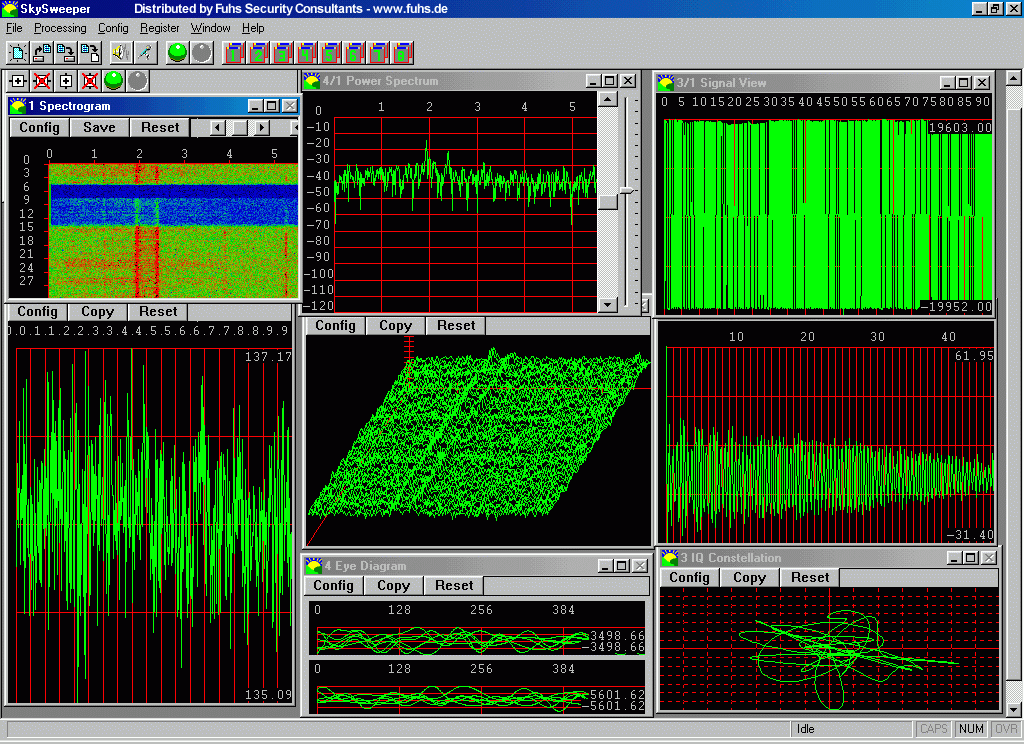
Task: Click the new document toolbar icon
Action: pos(17,52)
